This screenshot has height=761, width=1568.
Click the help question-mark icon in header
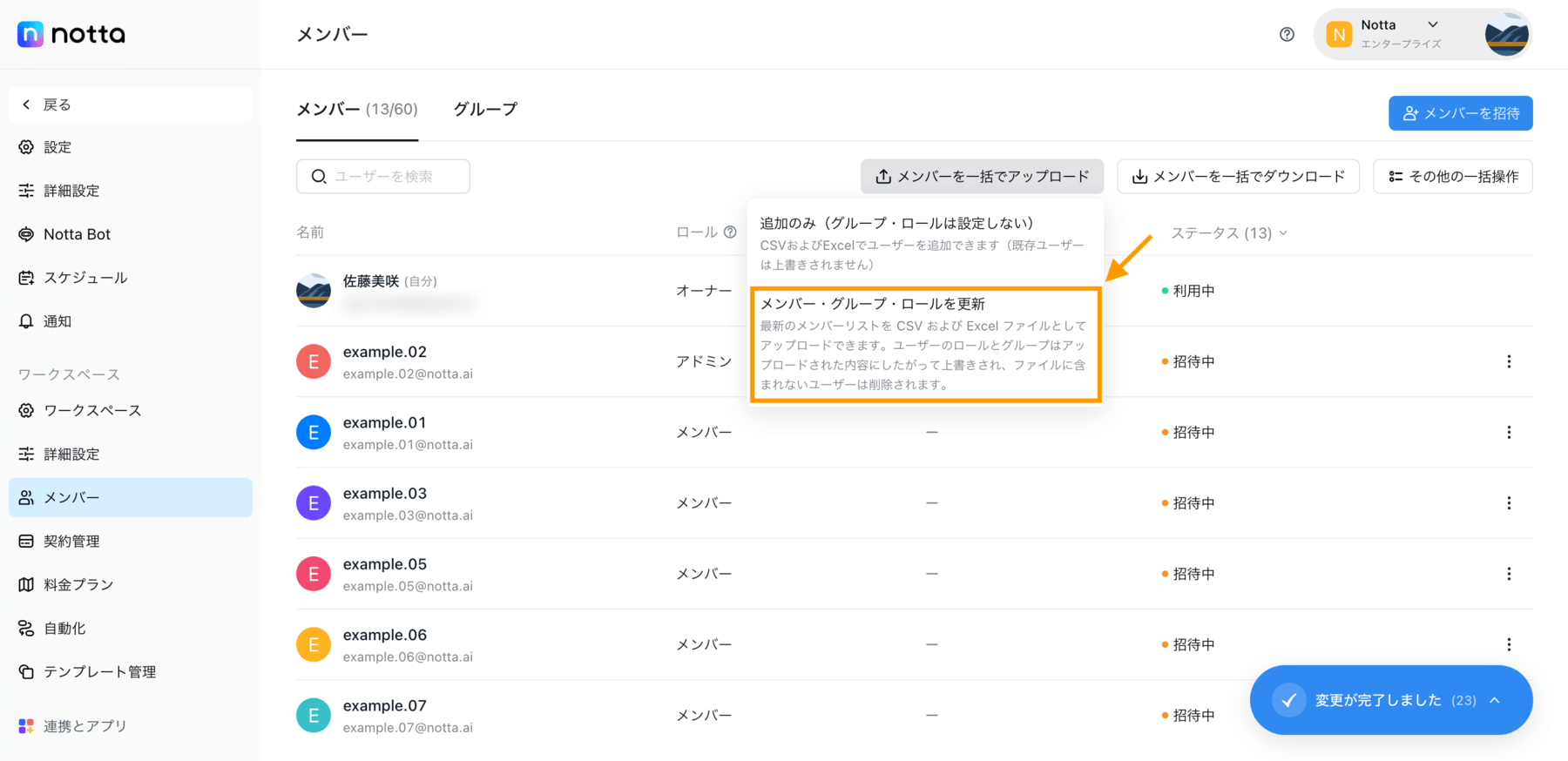pyautogui.click(x=1287, y=34)
